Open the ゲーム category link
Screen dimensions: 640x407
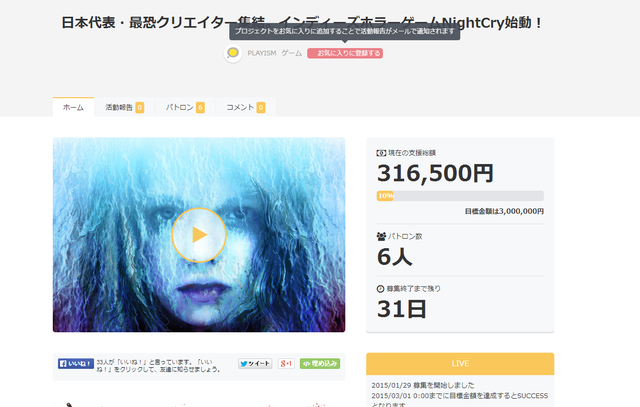pos(291,53)
